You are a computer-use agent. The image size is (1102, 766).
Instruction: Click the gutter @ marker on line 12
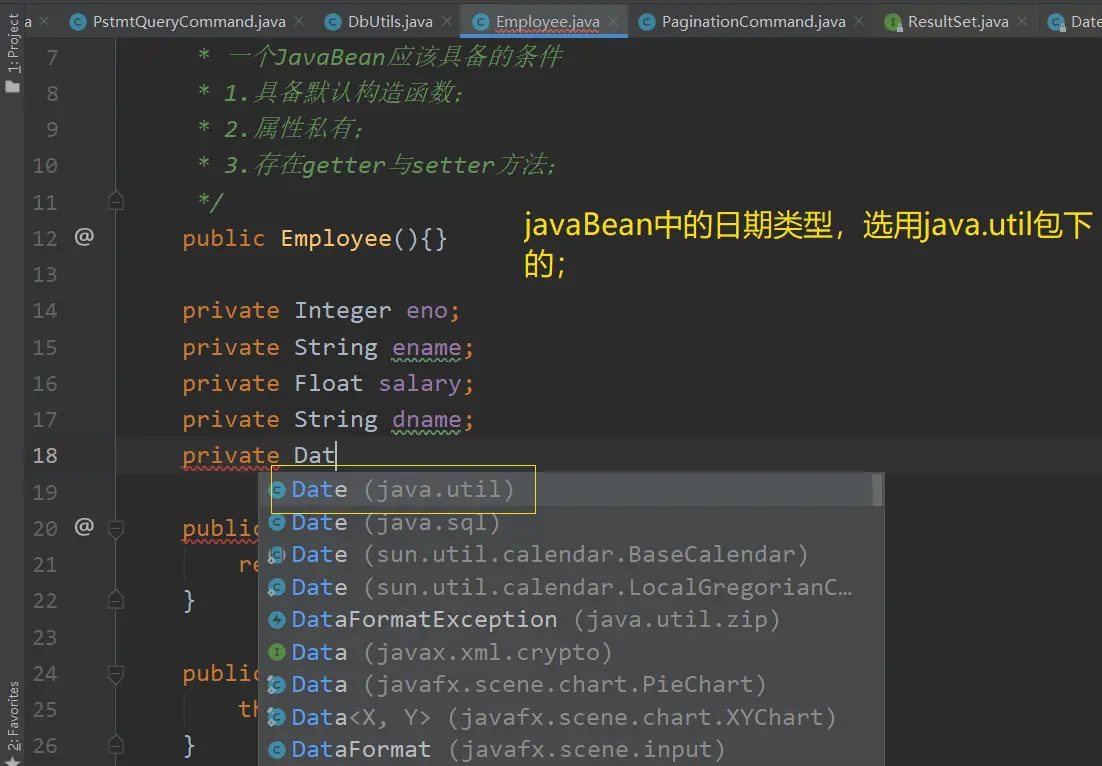click(84, 237)
